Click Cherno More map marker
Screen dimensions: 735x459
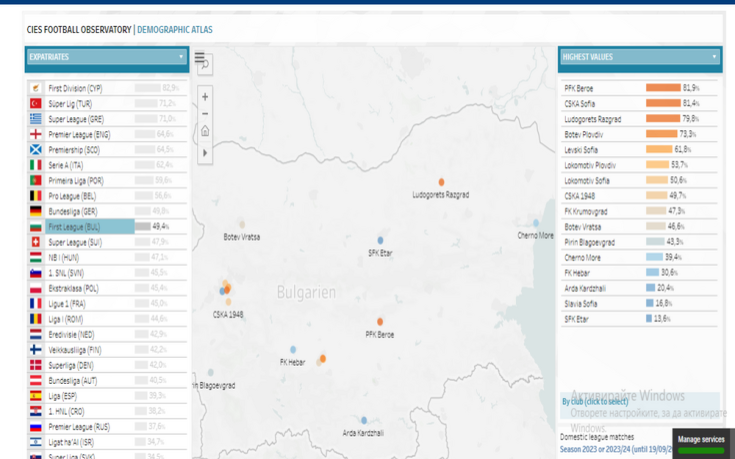(x=536, y=223)
